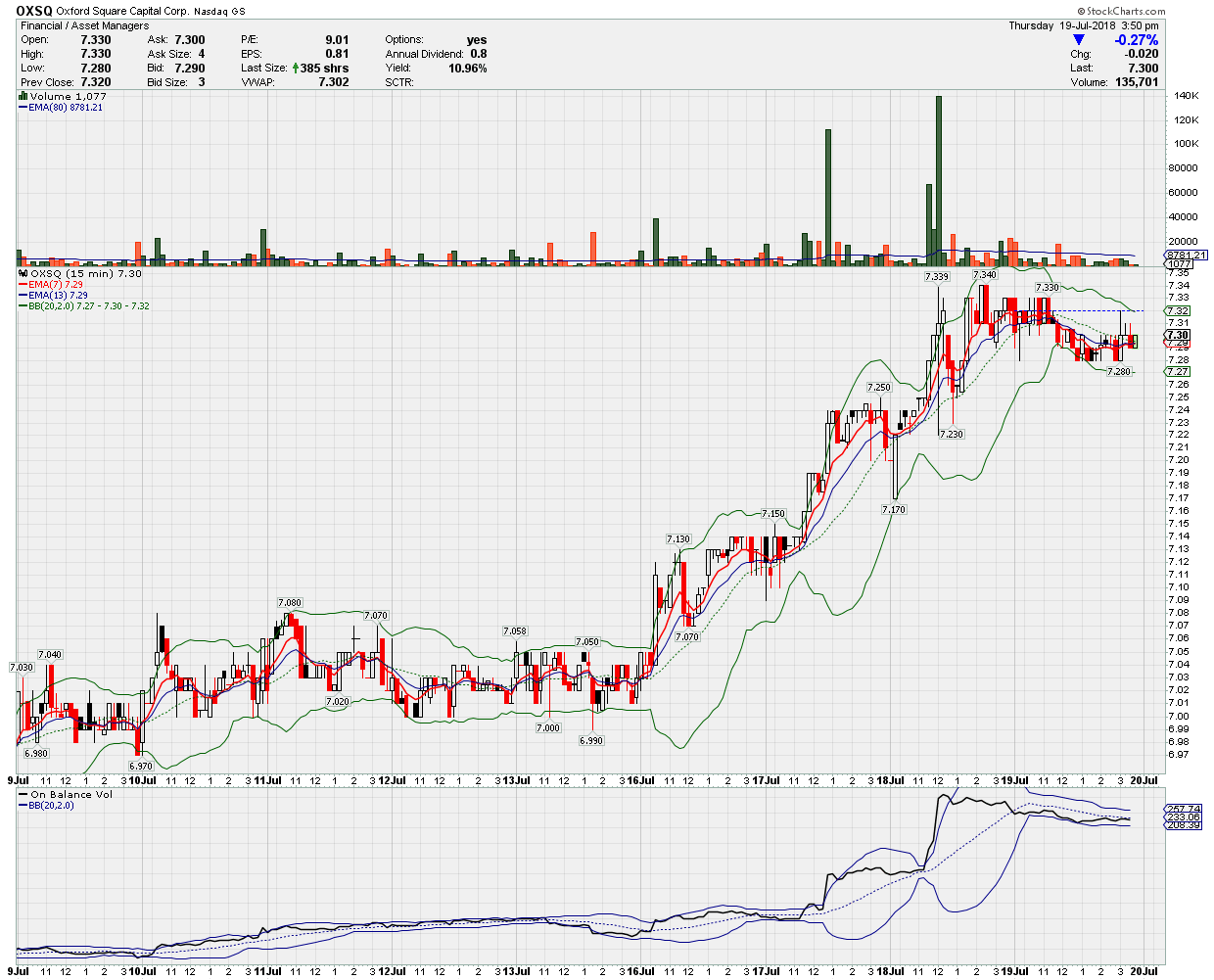Click the Low value 7.280 in the header
The image size is (1214, 980).
96,69
